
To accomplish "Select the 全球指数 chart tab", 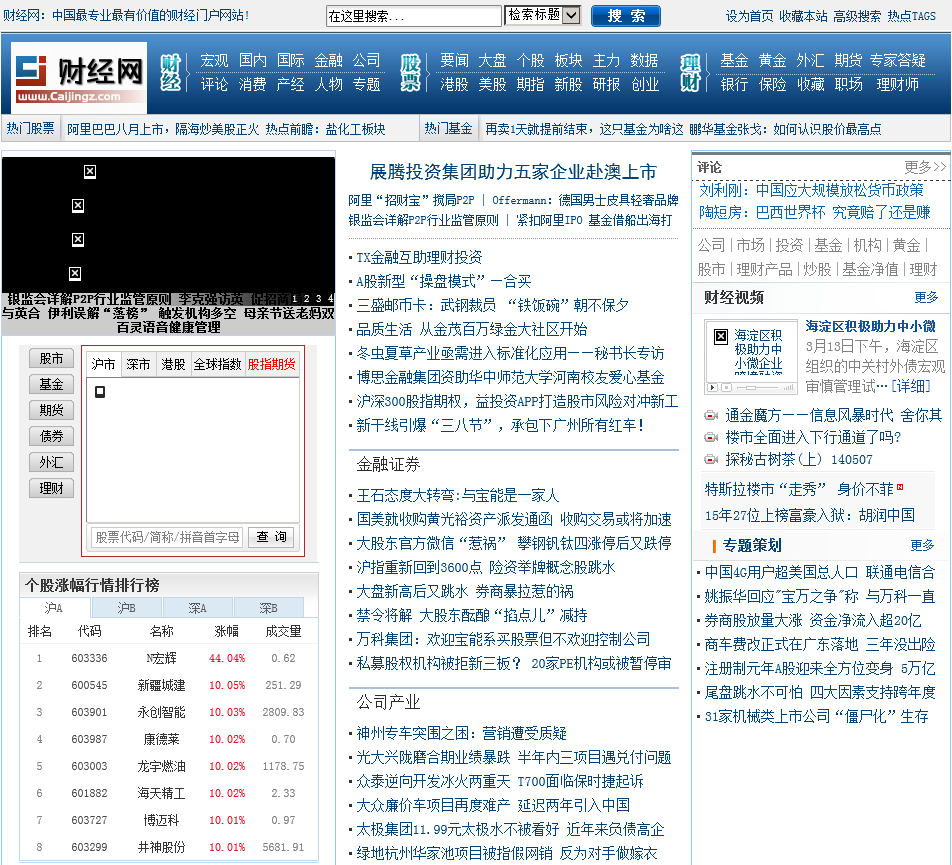I will [217, 364].
